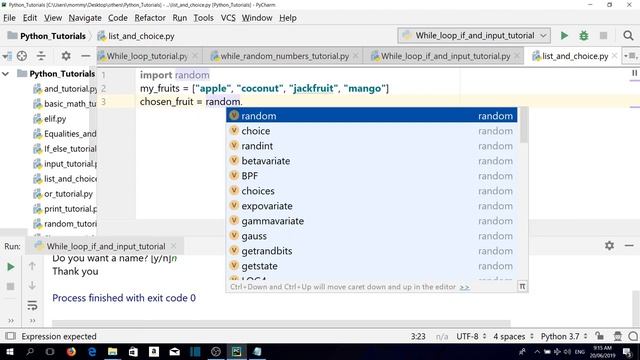640x360 pixels.
Task: Click the pi icon in completion popup
Action: click(522, 287)
